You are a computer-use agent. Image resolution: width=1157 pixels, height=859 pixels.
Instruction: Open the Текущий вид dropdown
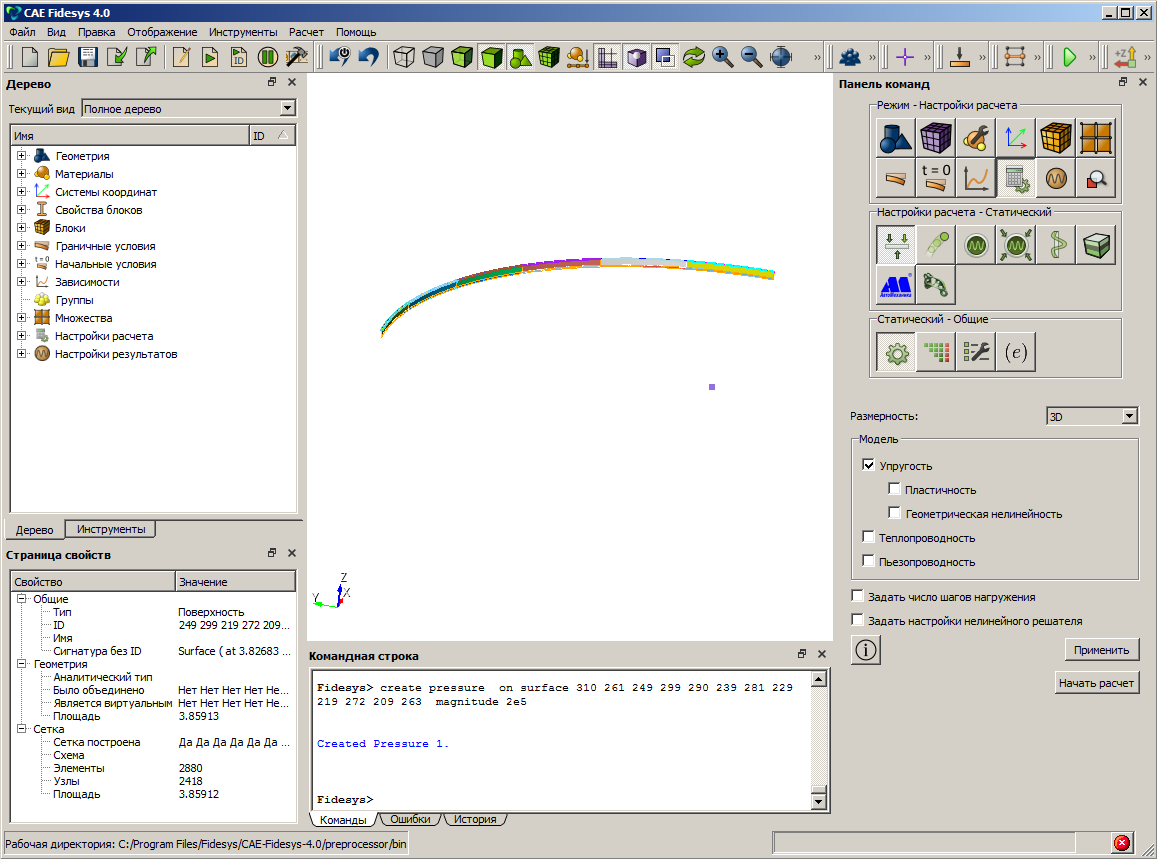[x=288, y=108]
